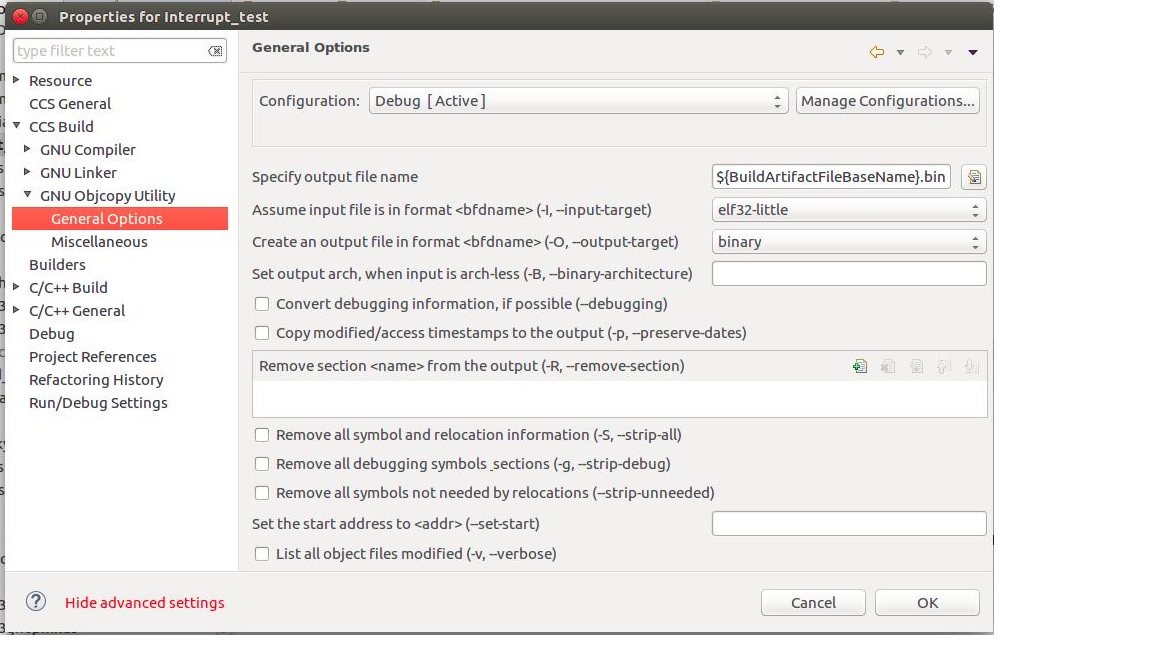Click the set start address input field
Image resolution: width=1152 pixels, height=648 pixels.
848,524
